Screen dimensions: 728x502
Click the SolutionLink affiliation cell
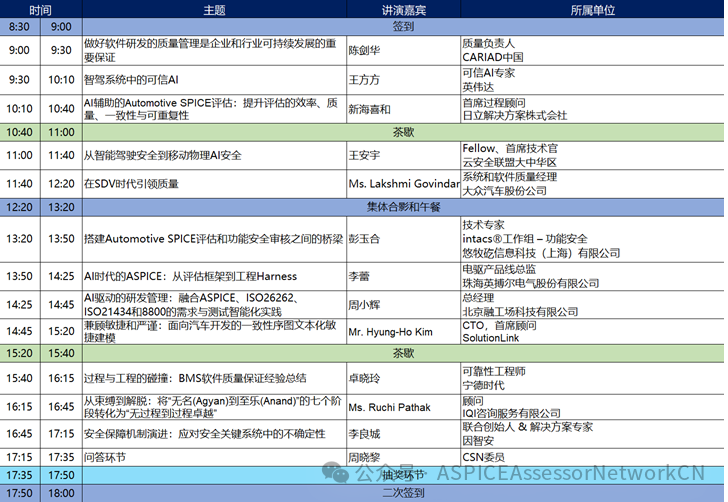click(592, 332)
